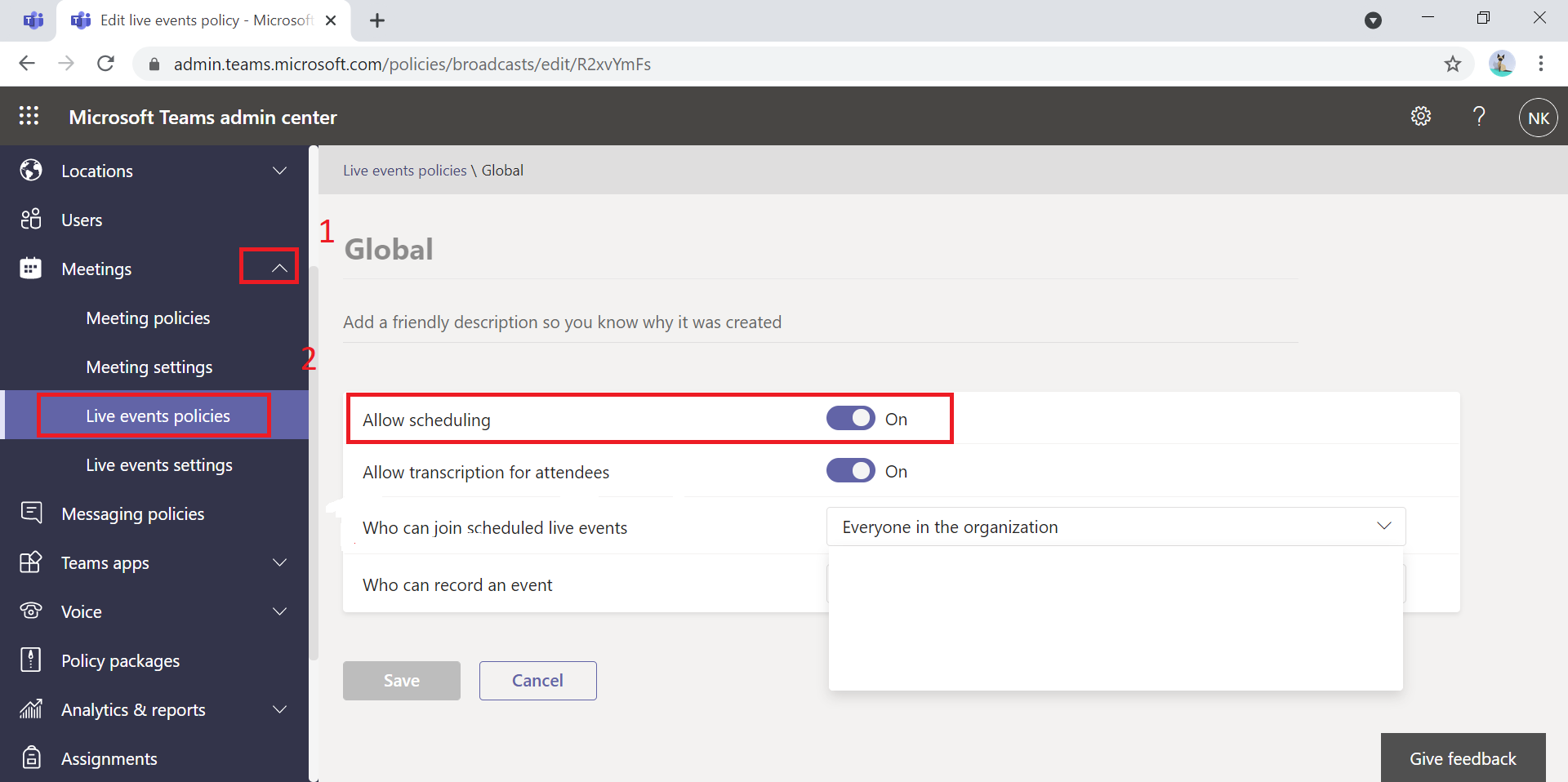Follow the Live events policies breadcrumb link

click(x=404, y=171)
